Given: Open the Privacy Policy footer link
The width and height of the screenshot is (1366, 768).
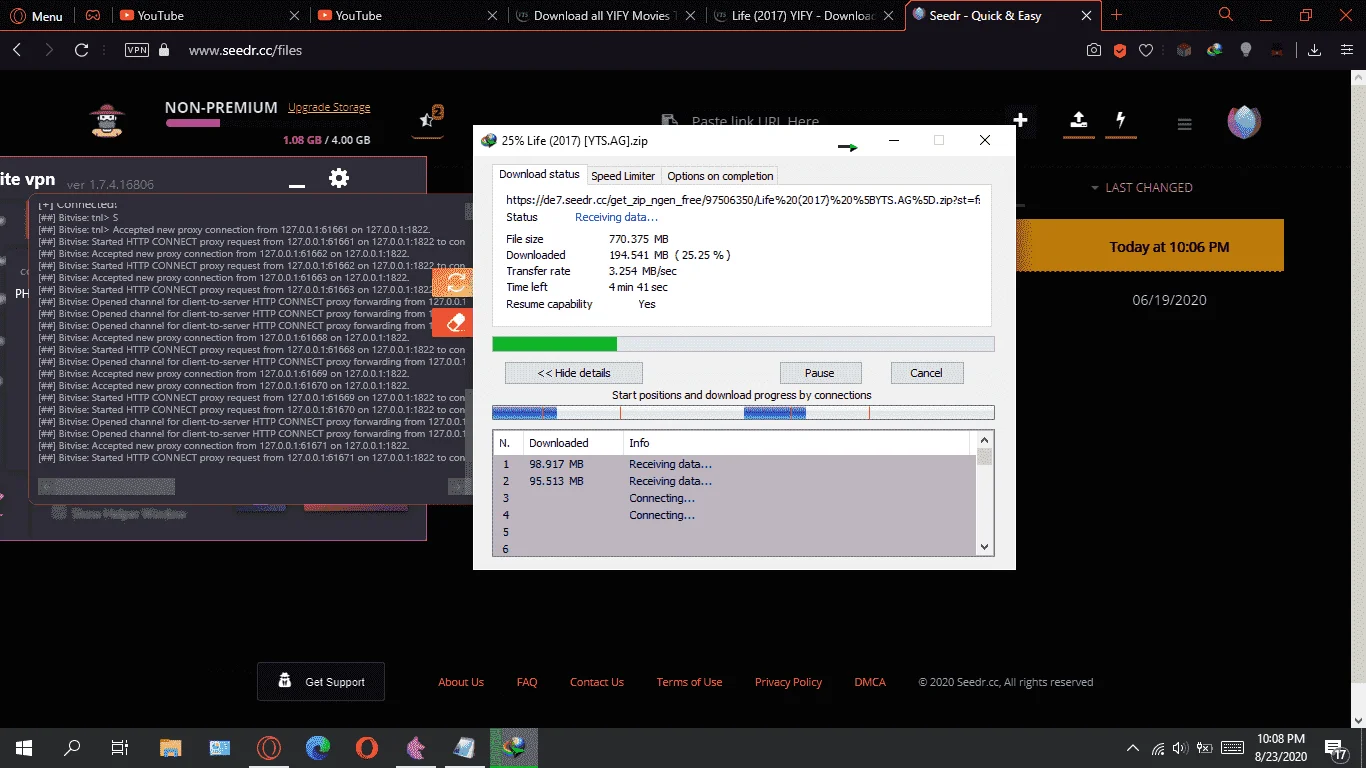Looking at the screenshot, I should (788, 682).
